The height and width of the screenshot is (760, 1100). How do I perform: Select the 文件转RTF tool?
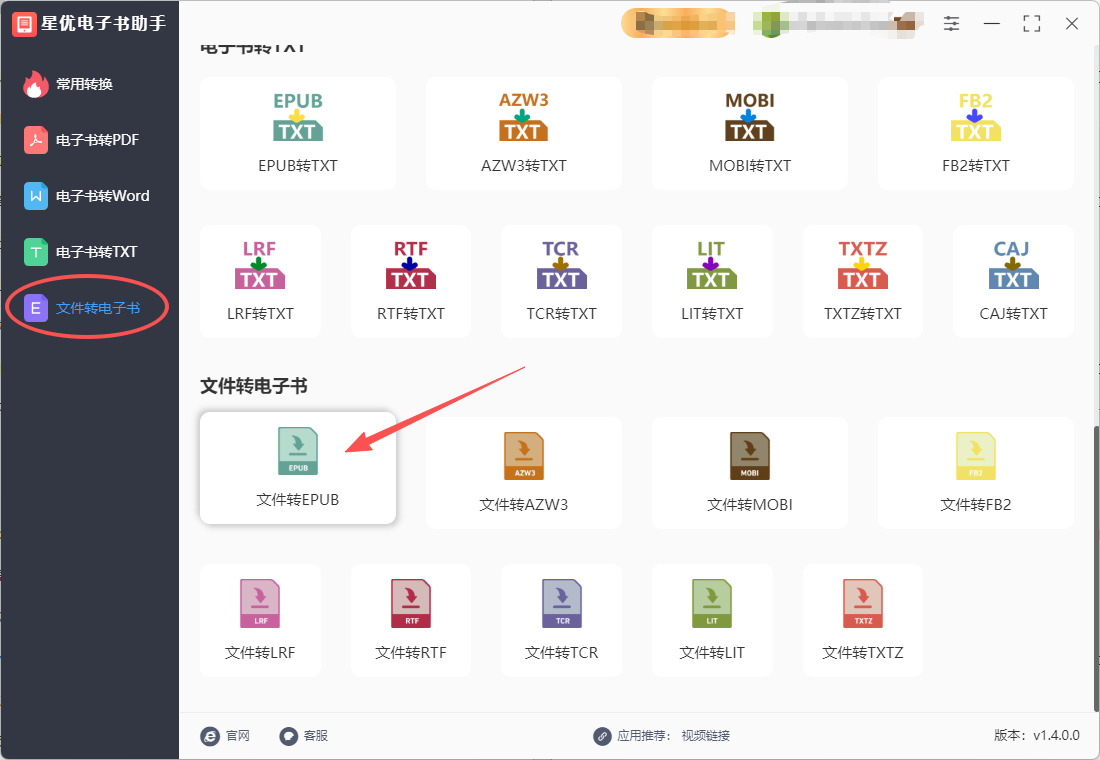(x=410, y=620)
